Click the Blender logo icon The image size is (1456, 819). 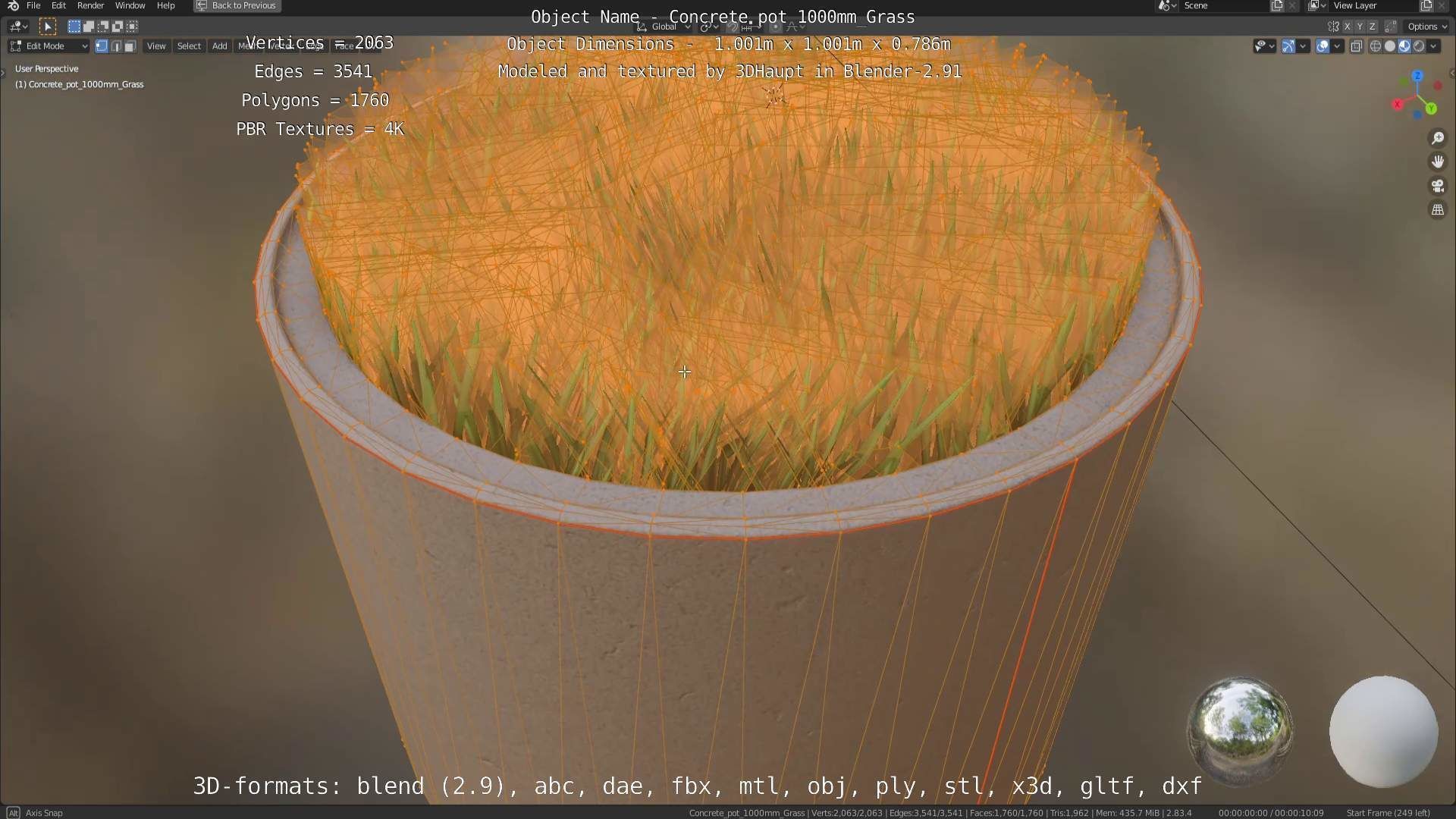[13, 5]
